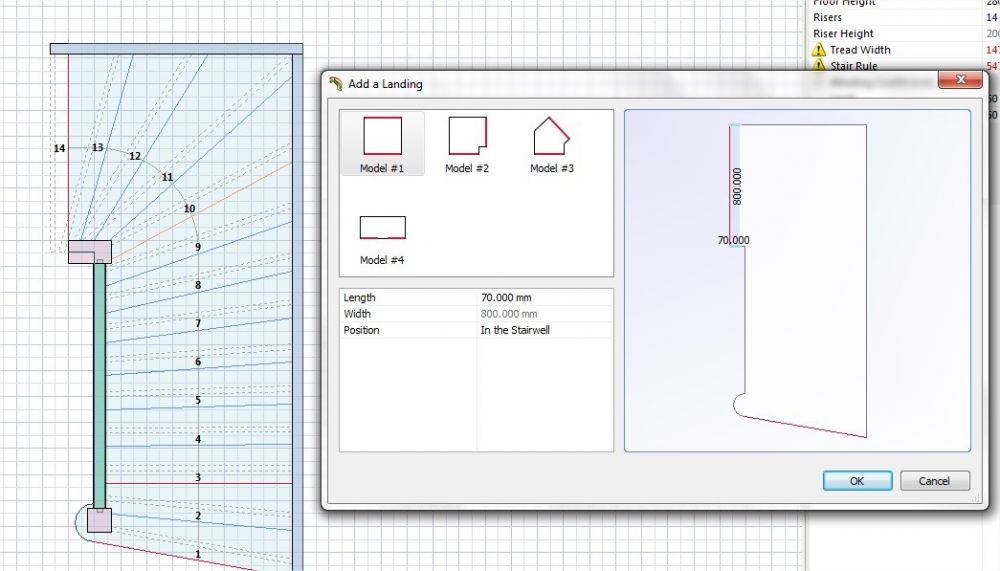1000x571 pixels.
Task: Click the 70.000 dimension in the preview
Action: 733,241
